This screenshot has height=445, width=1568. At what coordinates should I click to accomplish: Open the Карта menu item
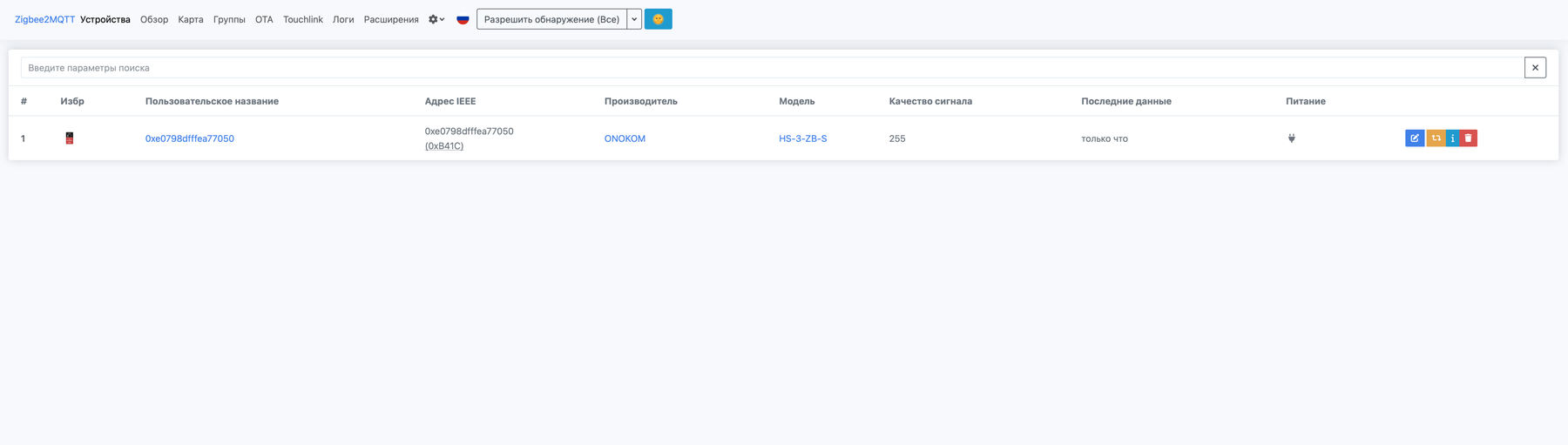point(191,19)
